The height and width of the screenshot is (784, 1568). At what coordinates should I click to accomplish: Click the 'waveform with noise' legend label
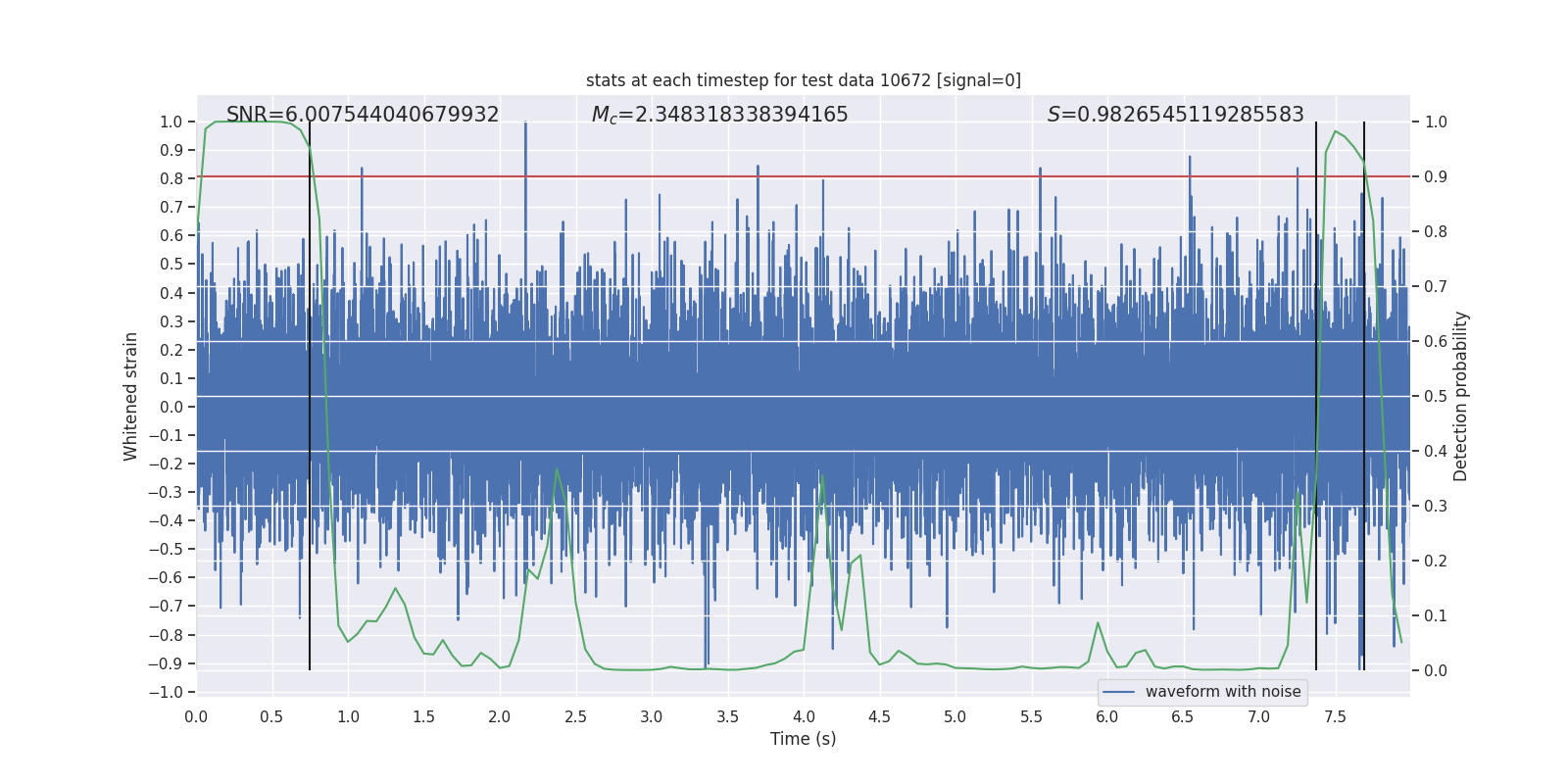1222,692
